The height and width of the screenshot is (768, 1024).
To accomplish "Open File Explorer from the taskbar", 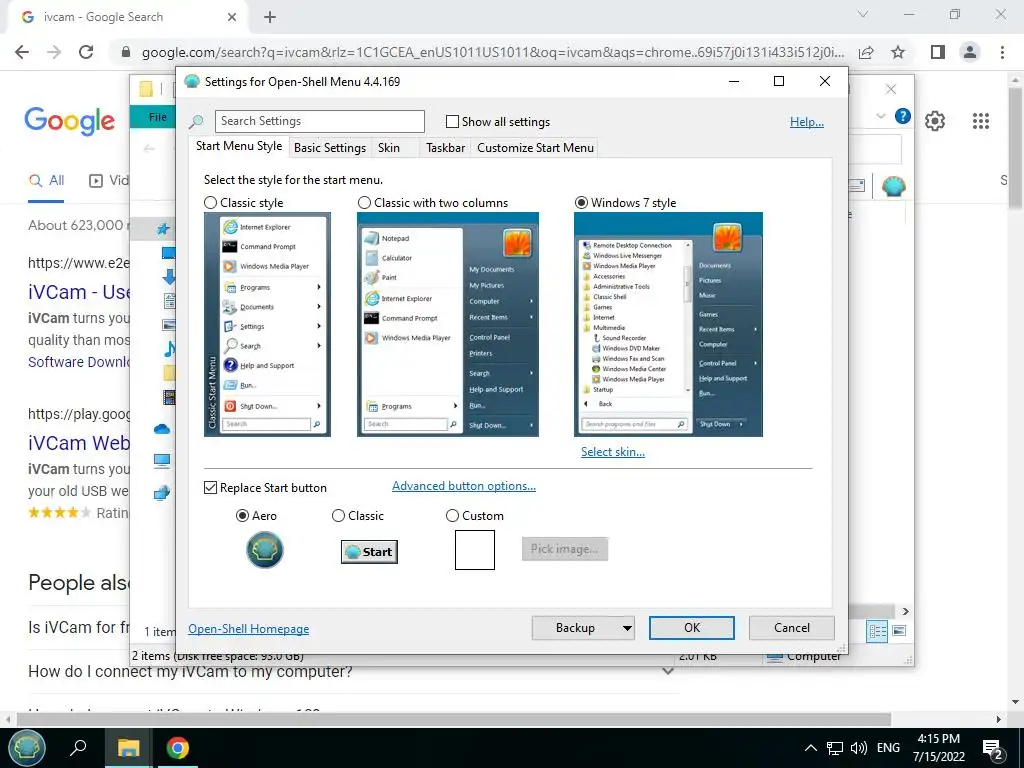I will (x=128, y=747).
